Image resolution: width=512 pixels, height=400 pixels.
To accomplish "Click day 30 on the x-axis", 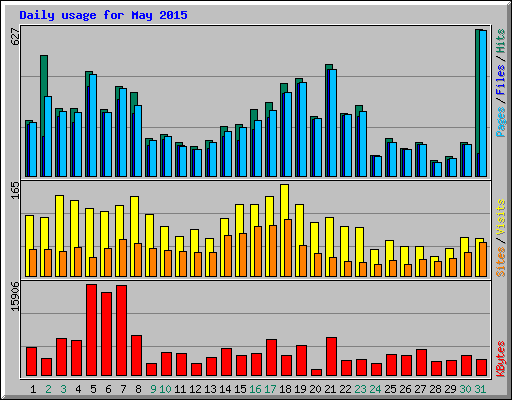I will point(465,389).
